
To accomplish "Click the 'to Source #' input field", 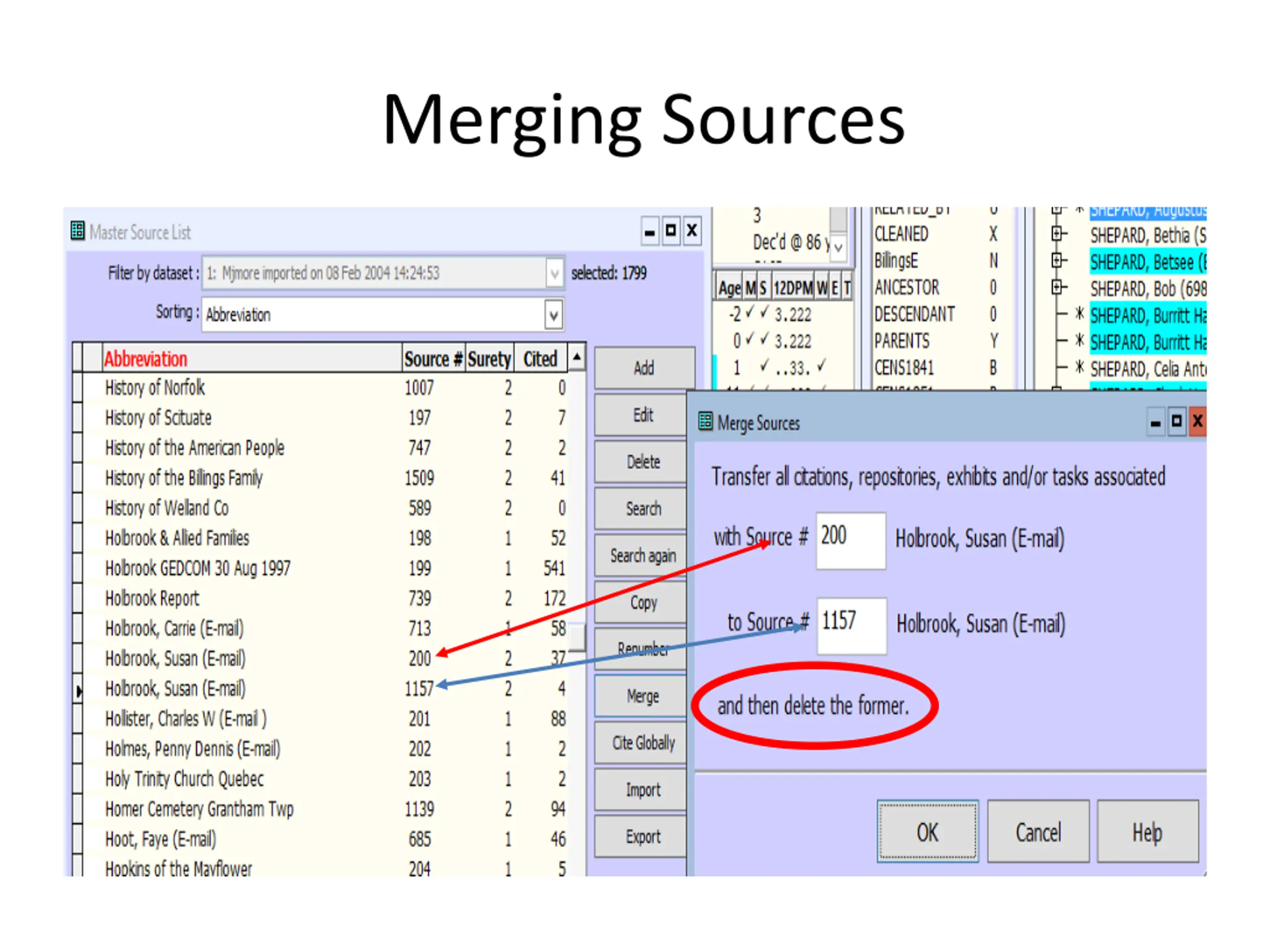I will pyautogui.click(x=852, y=626).
